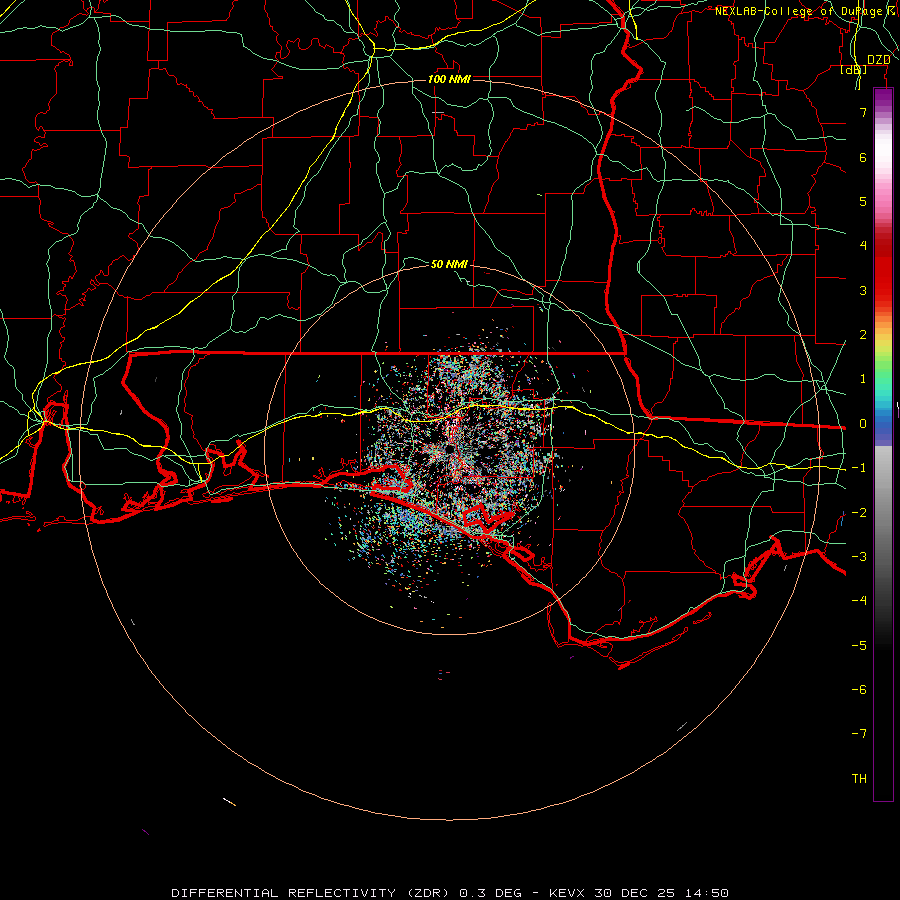Screen dimensions: 900x900
Task: Click the -3 value on color scale
Action: click(x=859, y=556)
